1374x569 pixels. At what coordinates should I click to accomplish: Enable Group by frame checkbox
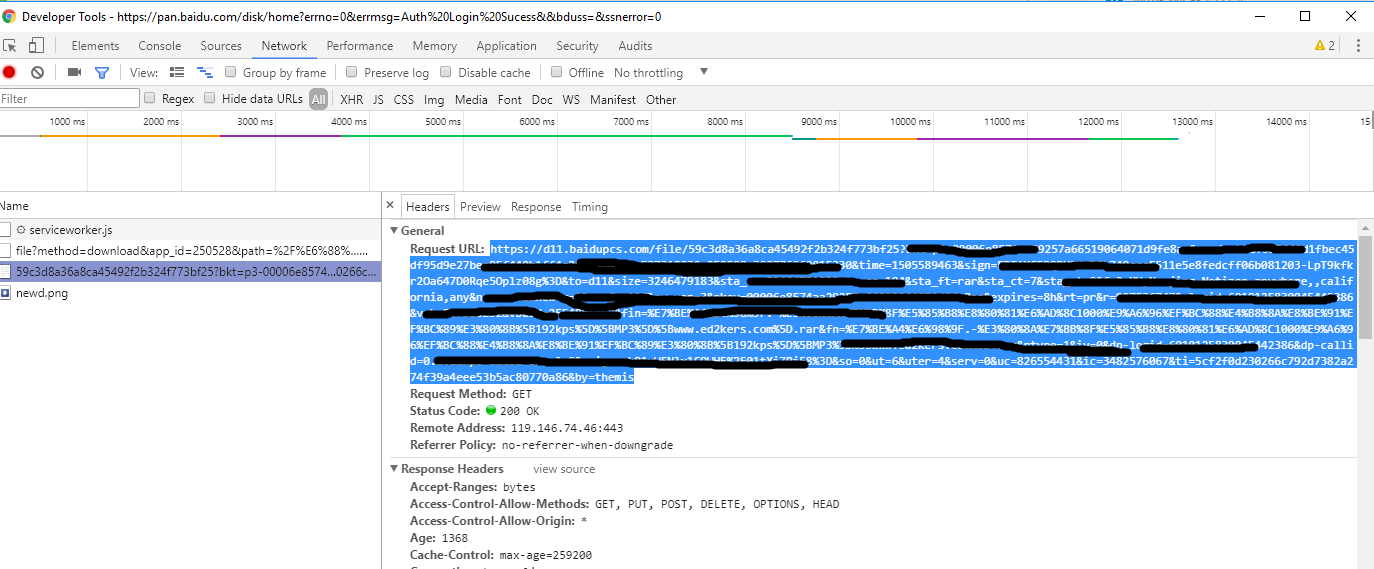tap(231, 72)
